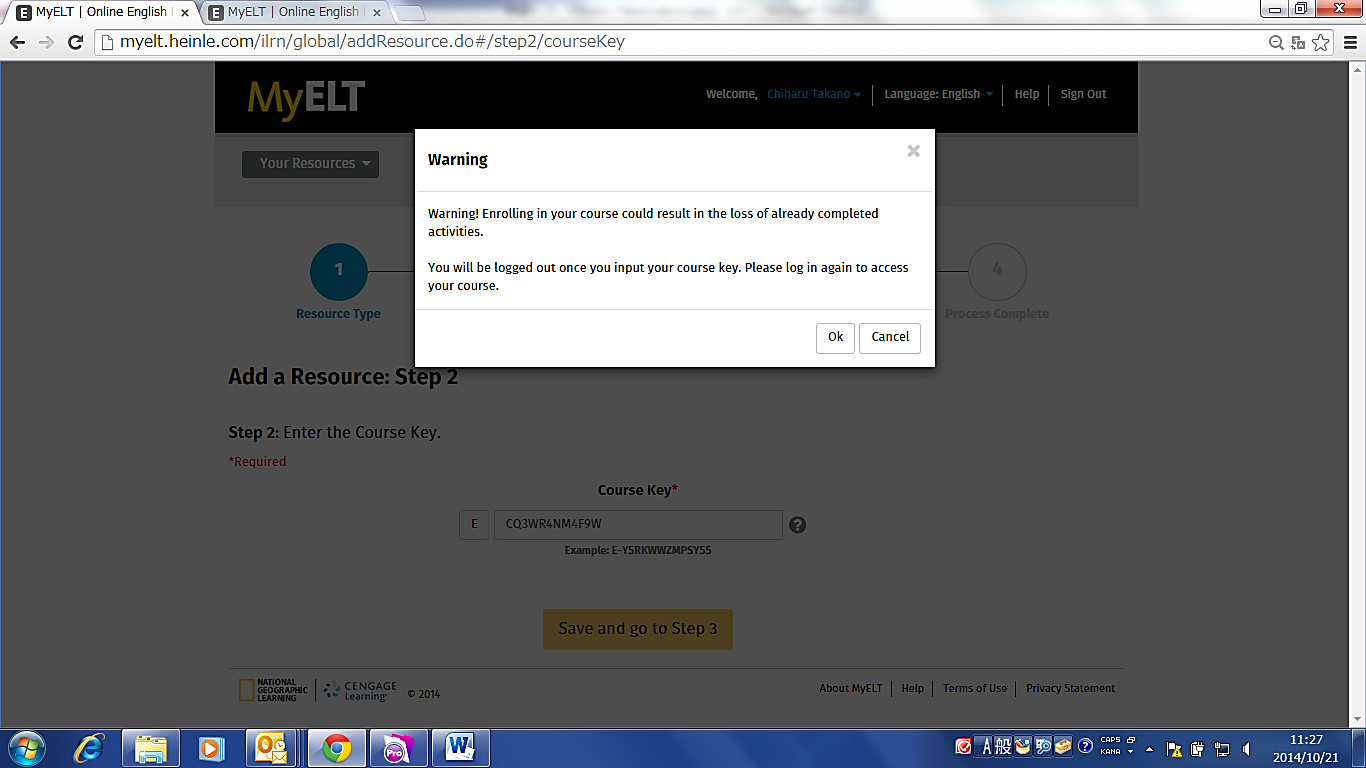Click the translate icon in the address bar
The image size is (1366, 768).
pos(1298,42)
